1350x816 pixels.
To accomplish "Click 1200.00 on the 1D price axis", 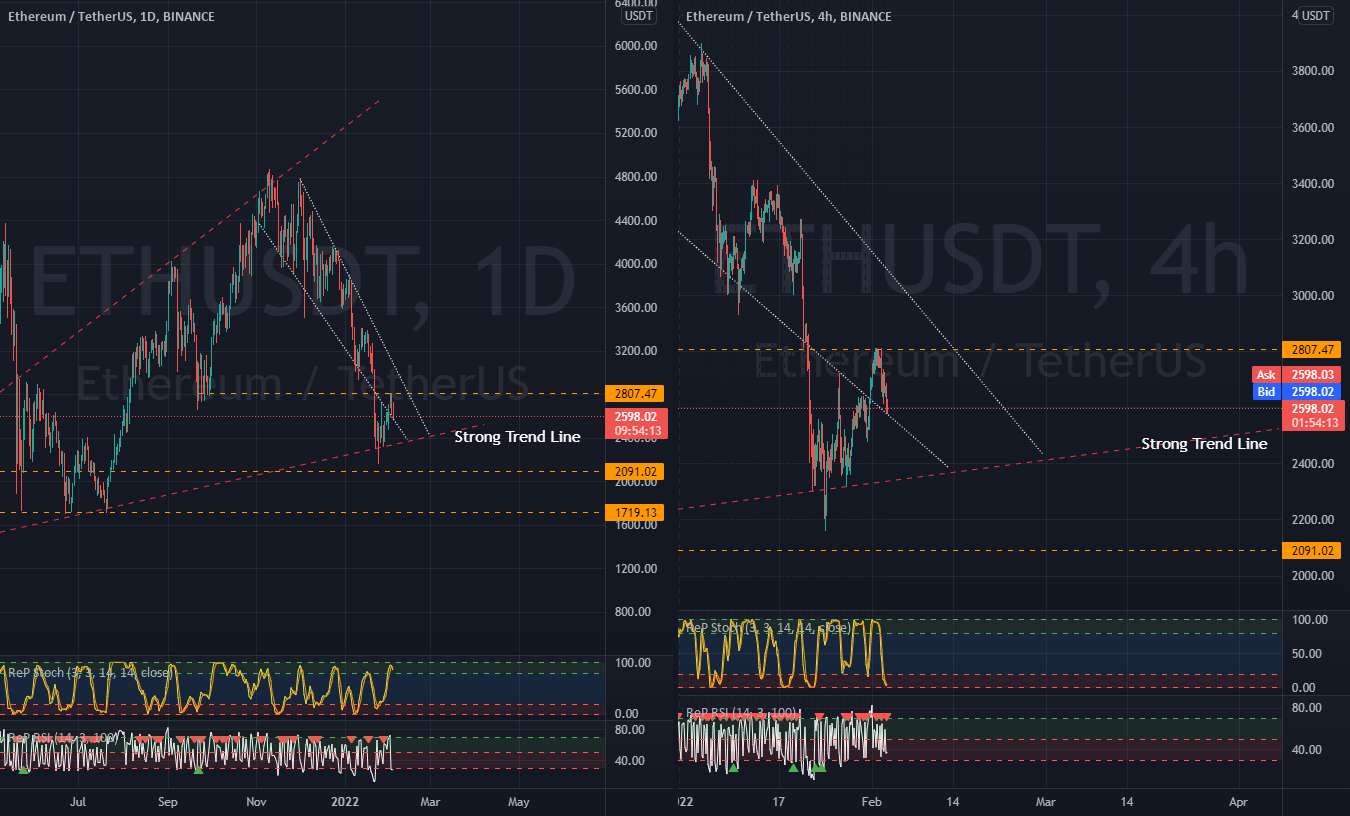I will (636, 569).
